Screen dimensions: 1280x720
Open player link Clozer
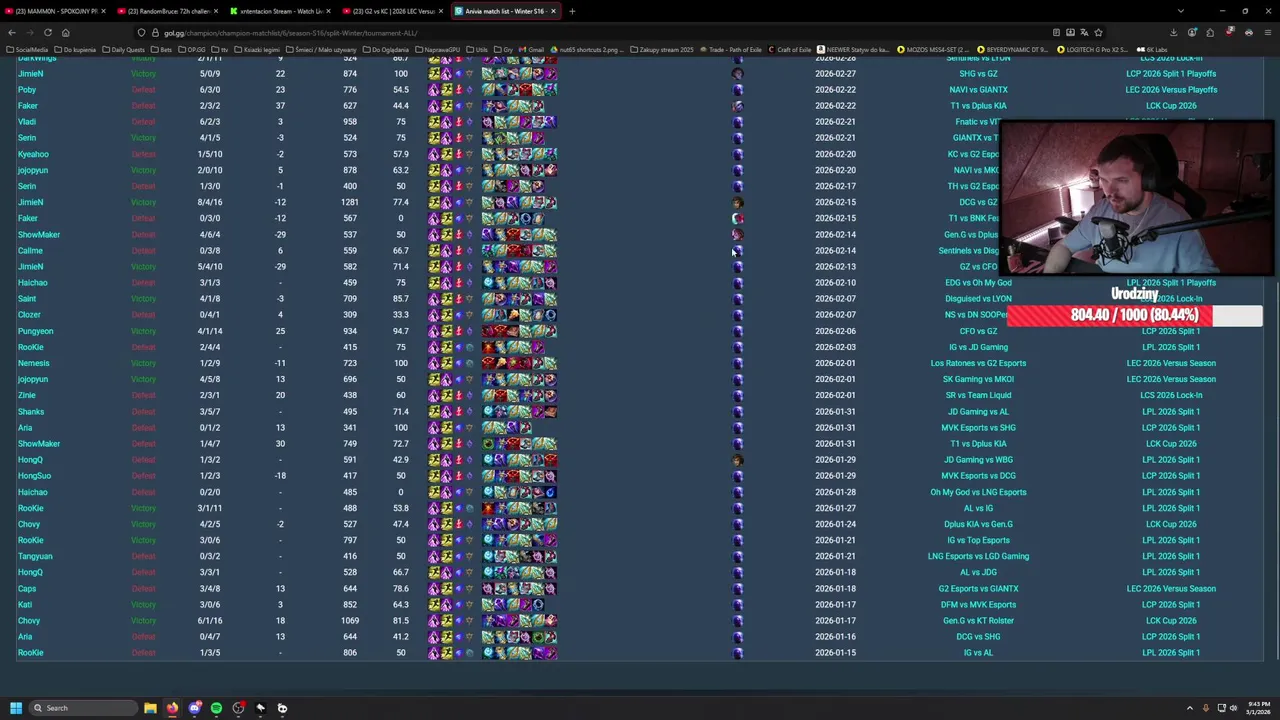pyautogui.click(x=29, y=315)
